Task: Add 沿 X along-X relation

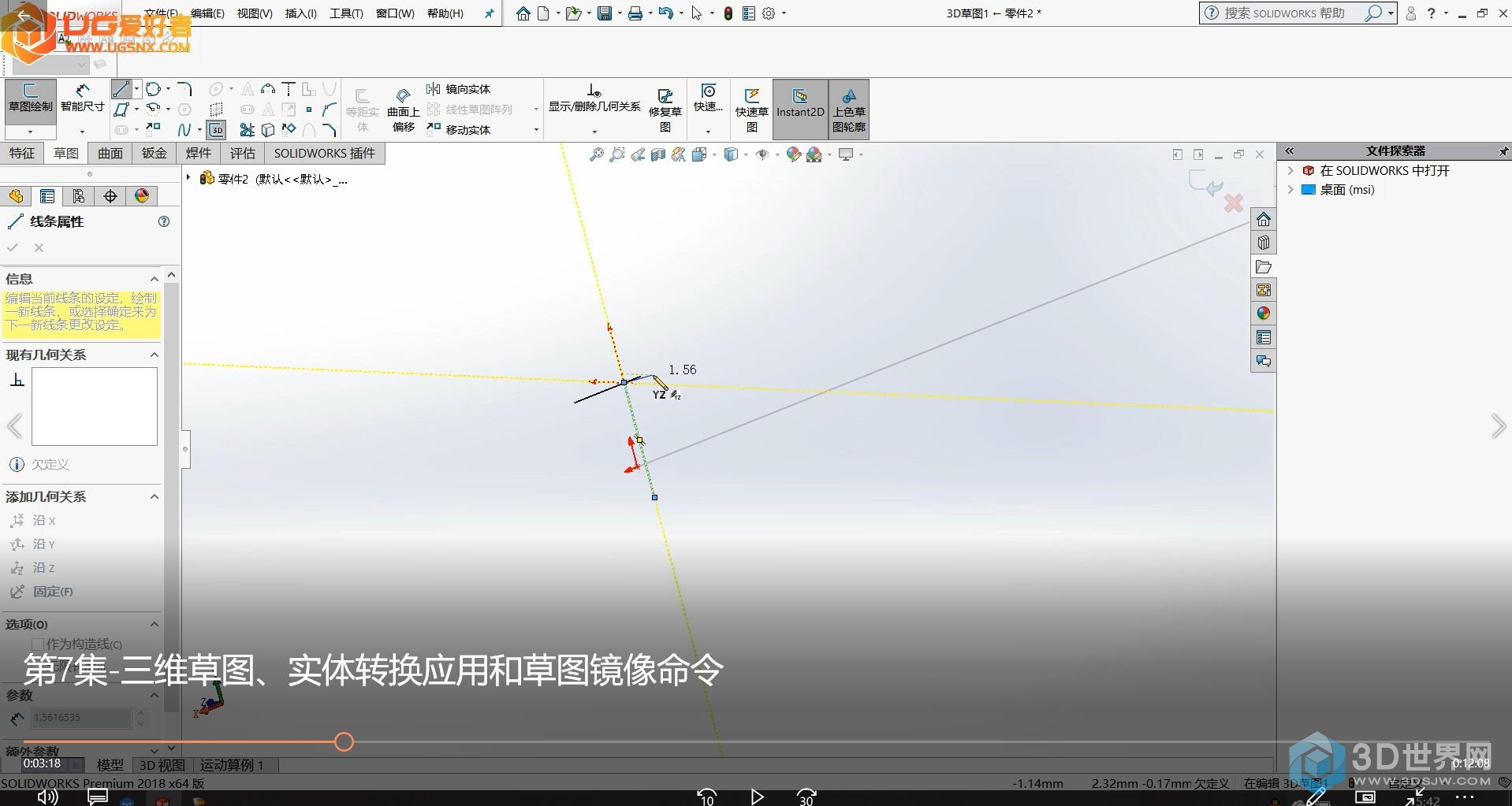Action: [32, 521]
